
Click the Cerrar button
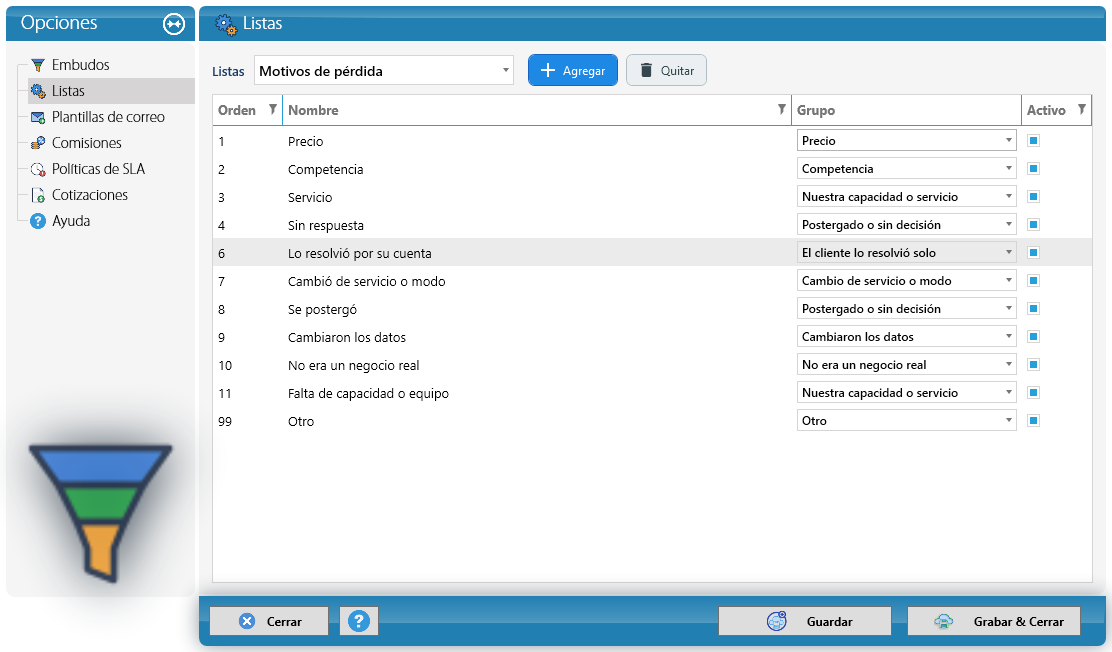[x=269, y=621]
